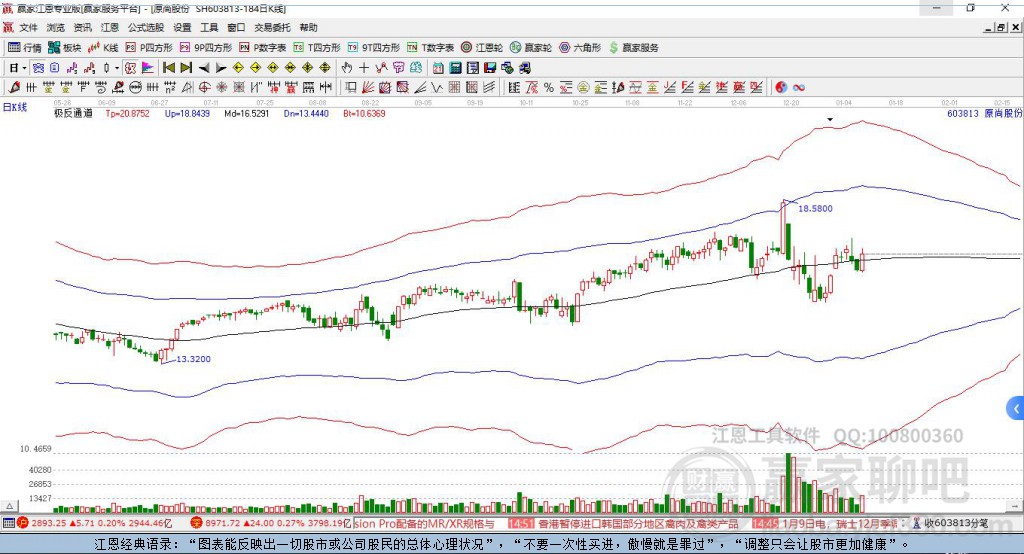
Task: Click the save floppy disk icon
Action: click(x=490, y=68)
